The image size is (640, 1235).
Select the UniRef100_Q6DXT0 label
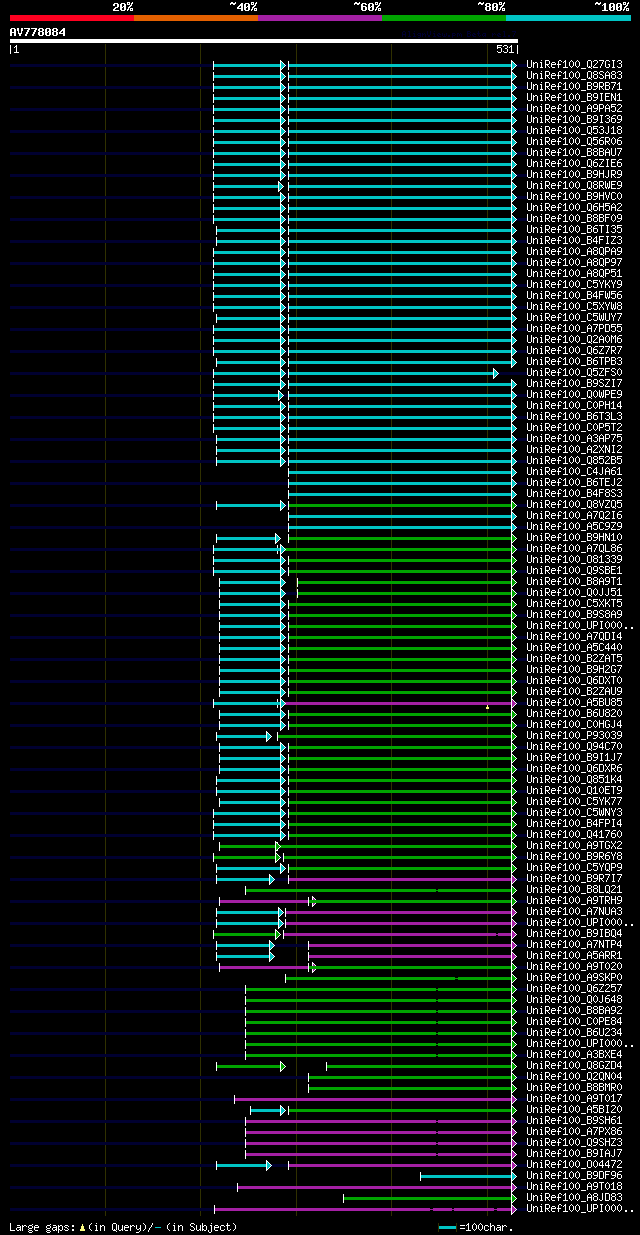[574, 680]
